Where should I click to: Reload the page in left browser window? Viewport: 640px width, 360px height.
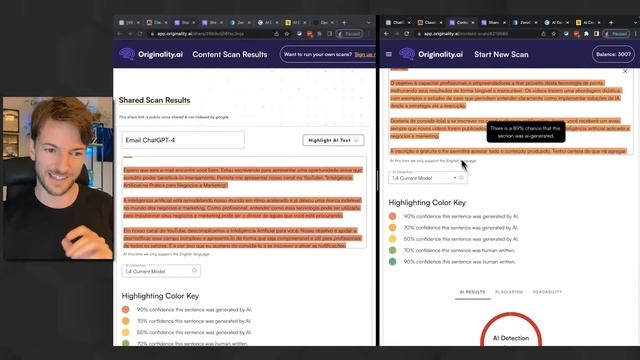(x=140, y=34)
